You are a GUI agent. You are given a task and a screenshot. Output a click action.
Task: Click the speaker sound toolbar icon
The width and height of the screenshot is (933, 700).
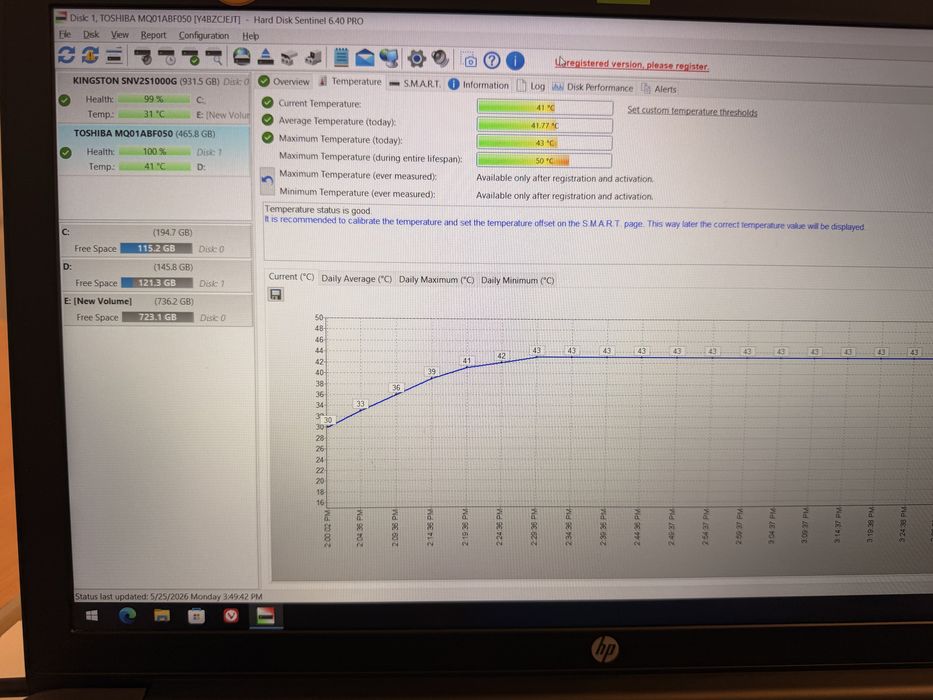click(x=440, y=58)
